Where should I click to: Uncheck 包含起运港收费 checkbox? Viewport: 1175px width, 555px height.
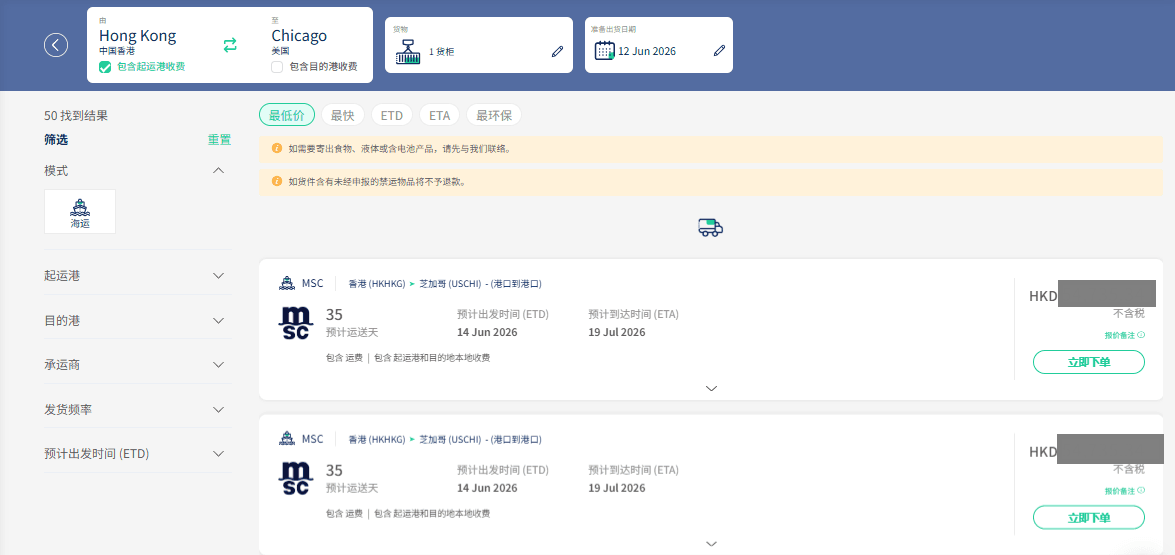(x=105, y=67)
